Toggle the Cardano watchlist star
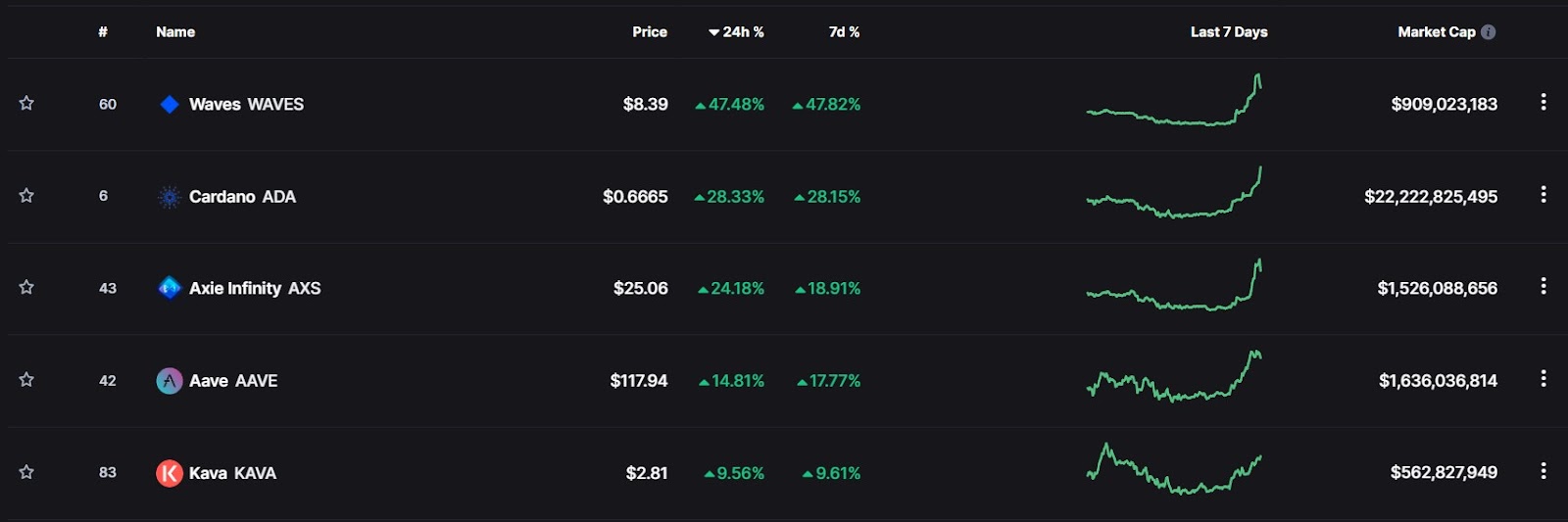Image resolution: width=1568 pixels, height=522 pixels. pos(26,196)
